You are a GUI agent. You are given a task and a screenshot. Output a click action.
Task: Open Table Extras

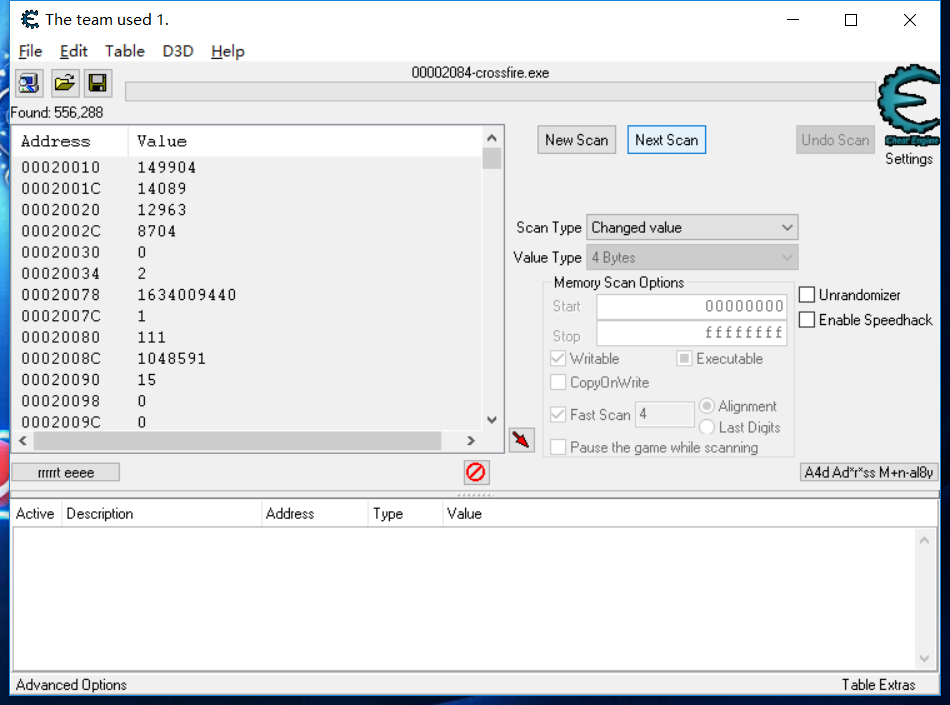point(879,685)
